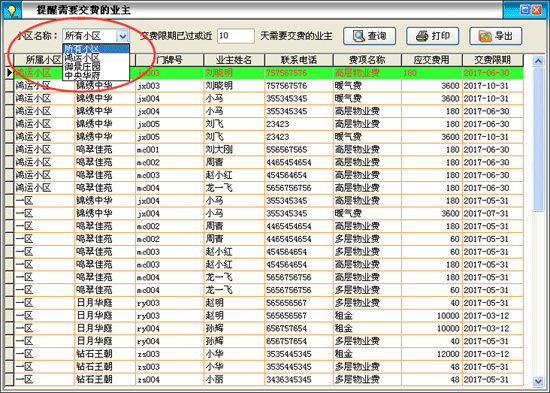Select 御景庄园 in the dropdown list

pos(96,66)
